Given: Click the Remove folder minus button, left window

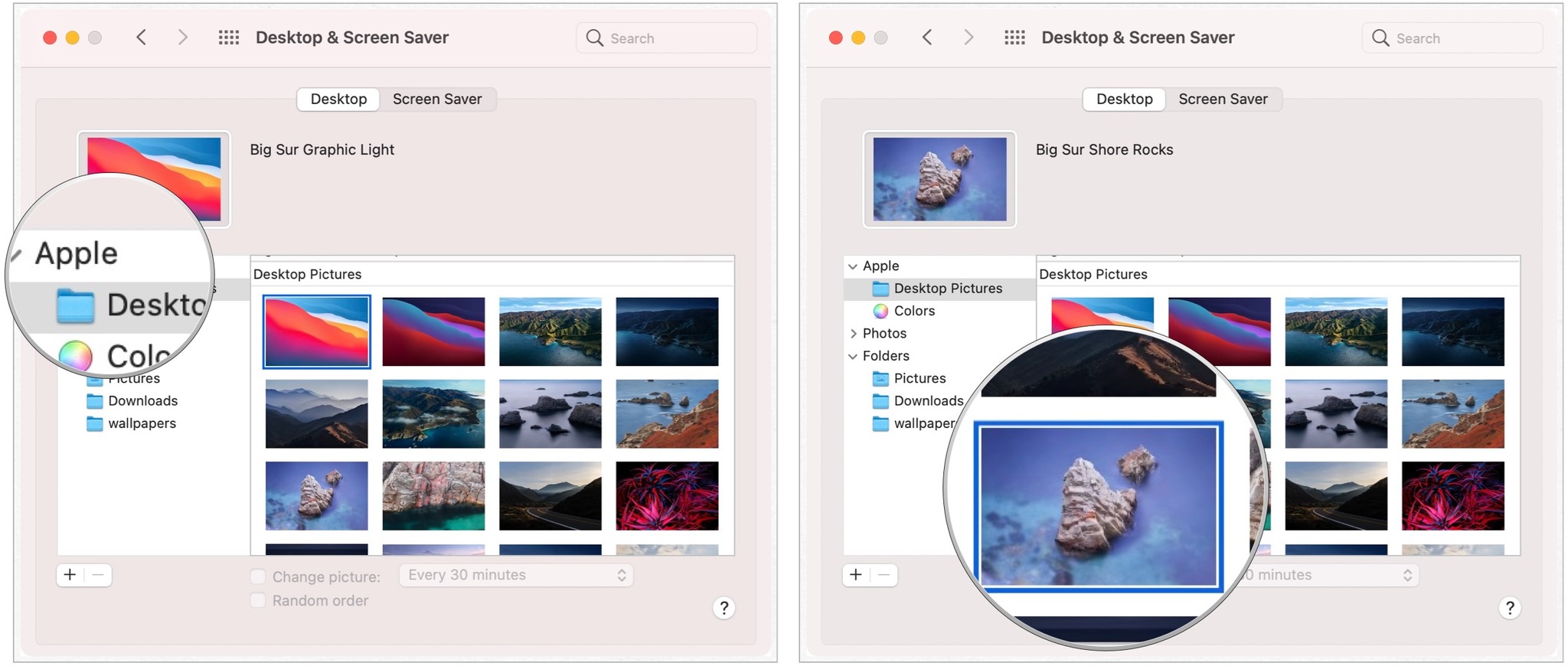Looking at the screenshot, I should point(98,575).
